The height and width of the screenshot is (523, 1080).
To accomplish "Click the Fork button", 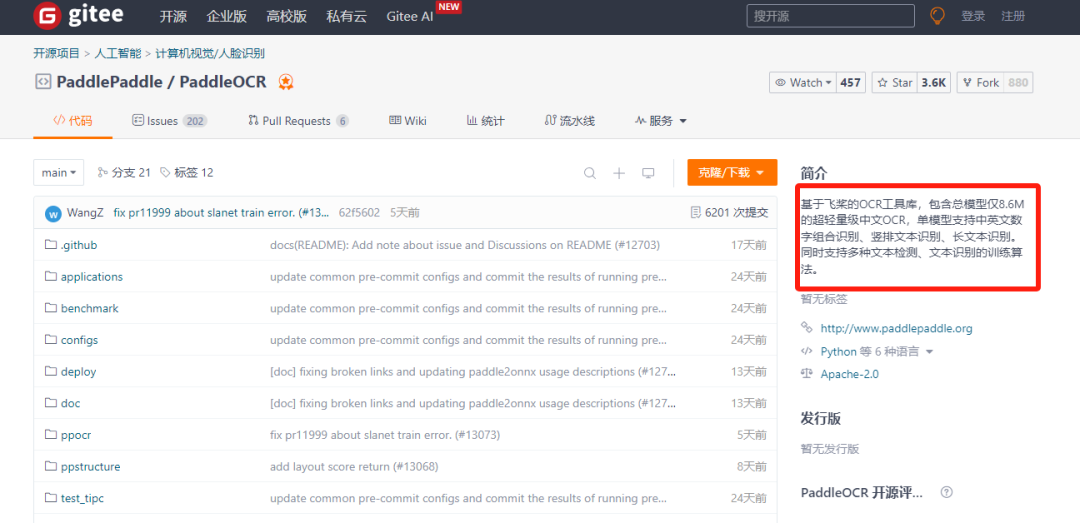I will 980,83.
